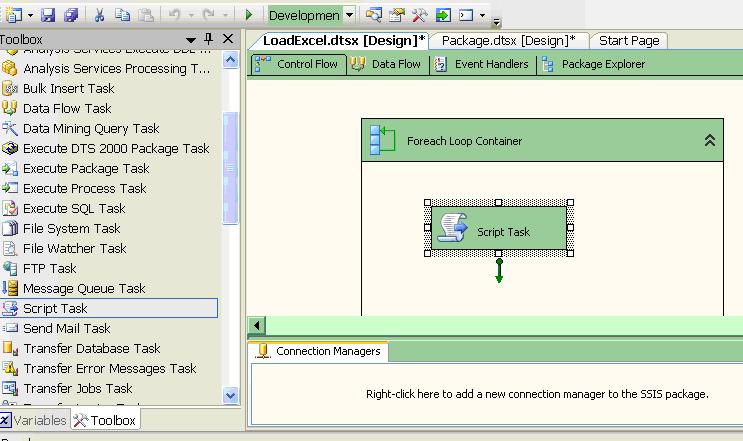Open the Start Page tab
The width and height of the screenshot is (743, 441).
pyautogui.click(x=629, y=41)
